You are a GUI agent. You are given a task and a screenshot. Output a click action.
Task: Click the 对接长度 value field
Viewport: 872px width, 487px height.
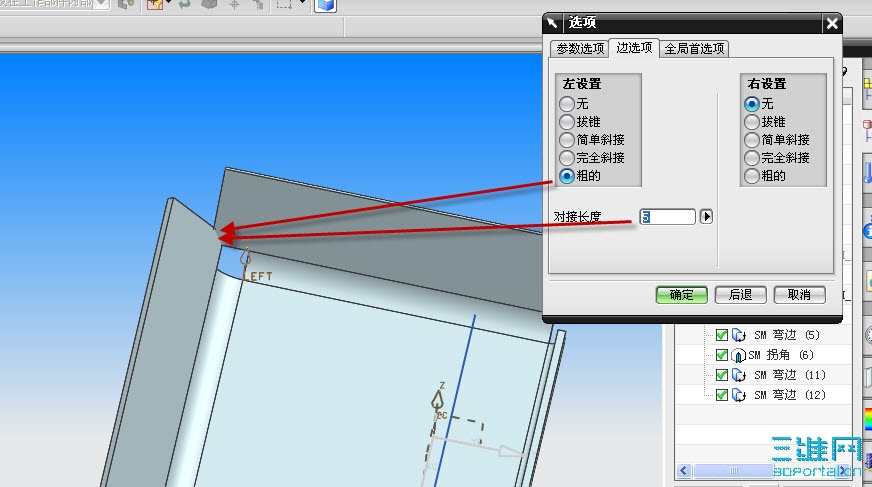coord(667,217)
